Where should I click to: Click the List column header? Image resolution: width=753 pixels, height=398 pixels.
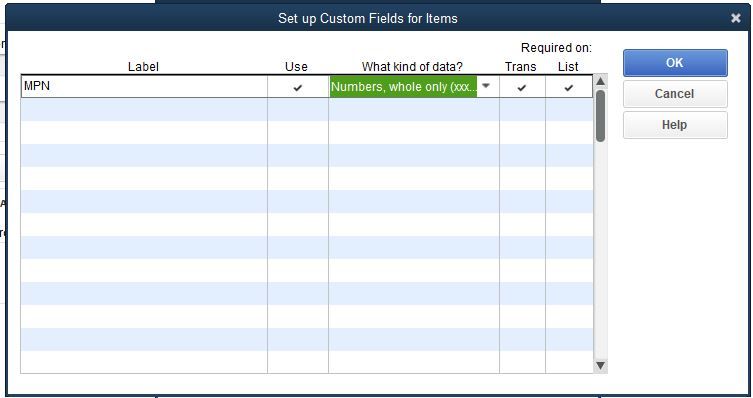(568, 67)
